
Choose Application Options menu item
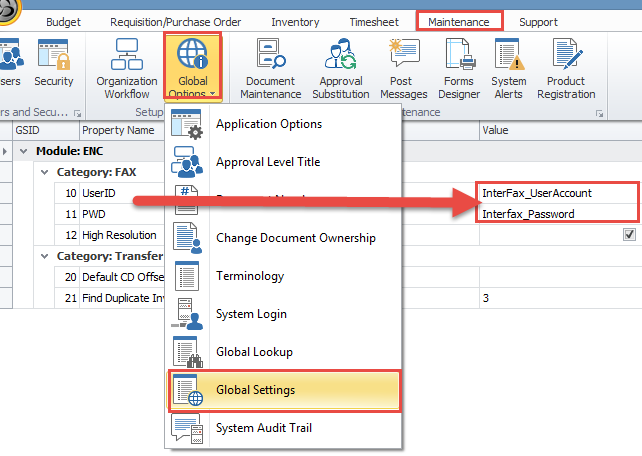tap(268, 124)
